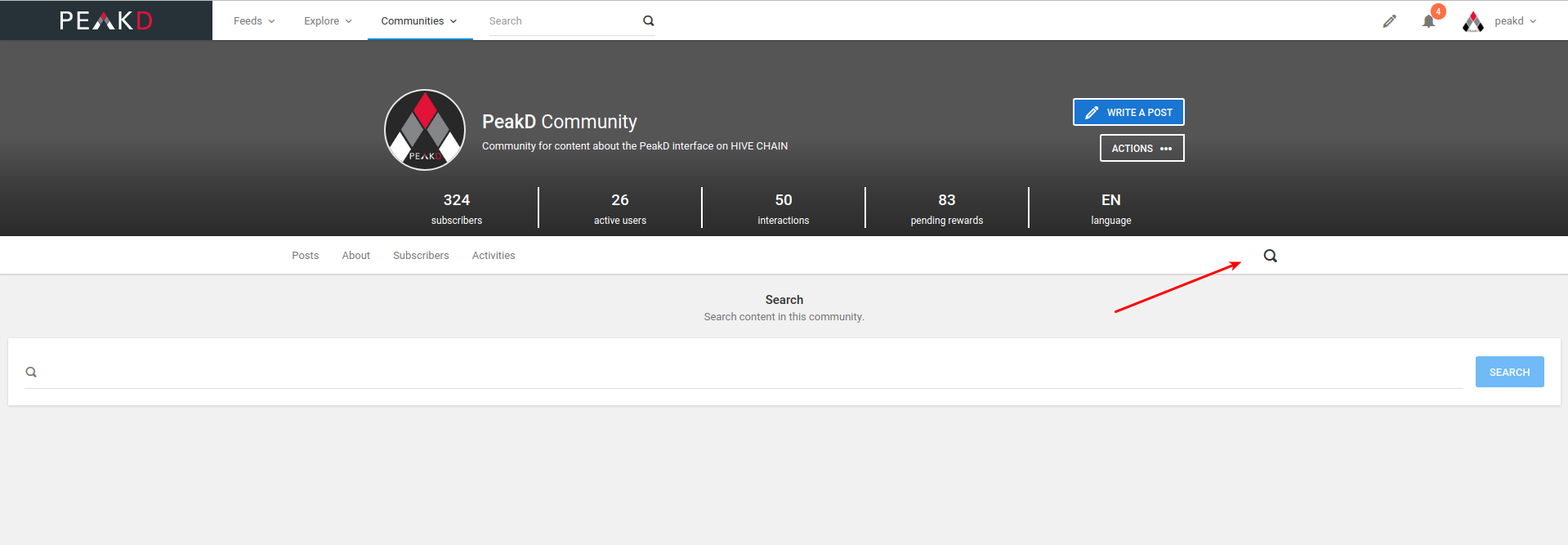This screenshot has height=545, width=1568.
Task: Click the PeakD logo in header
Action: (106, 20)
